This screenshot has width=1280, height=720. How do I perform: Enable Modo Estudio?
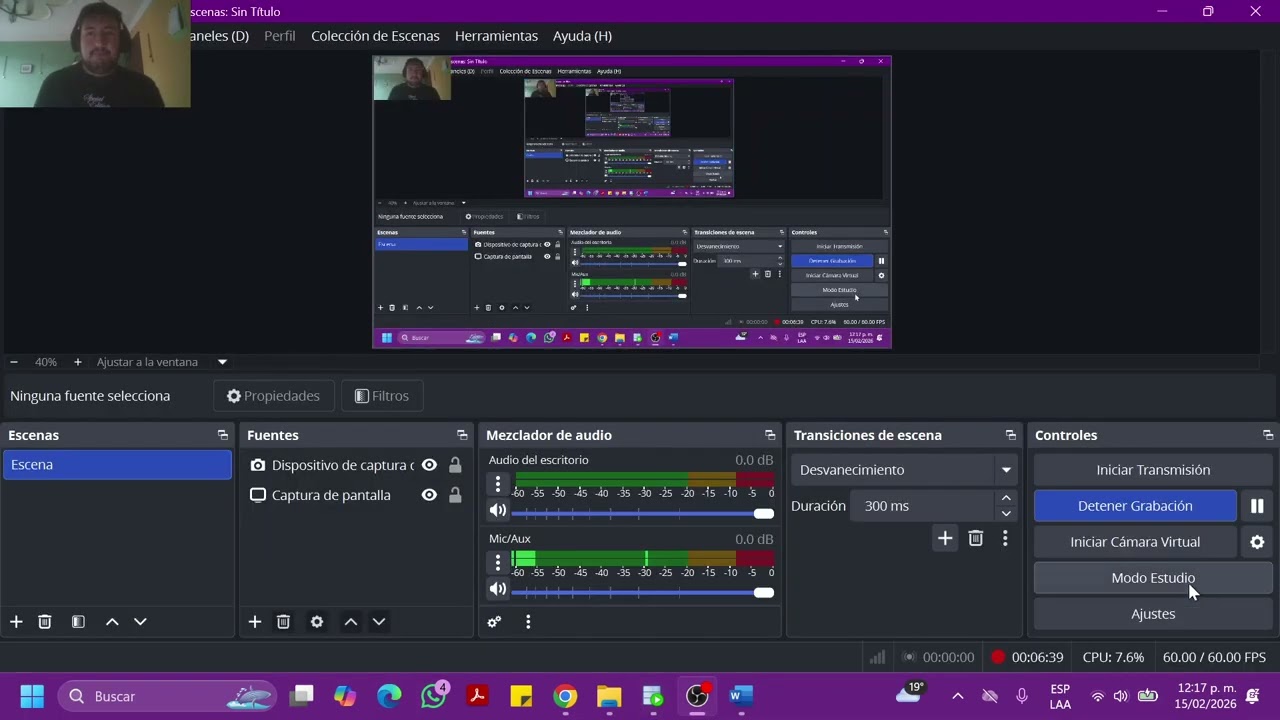1153,578
